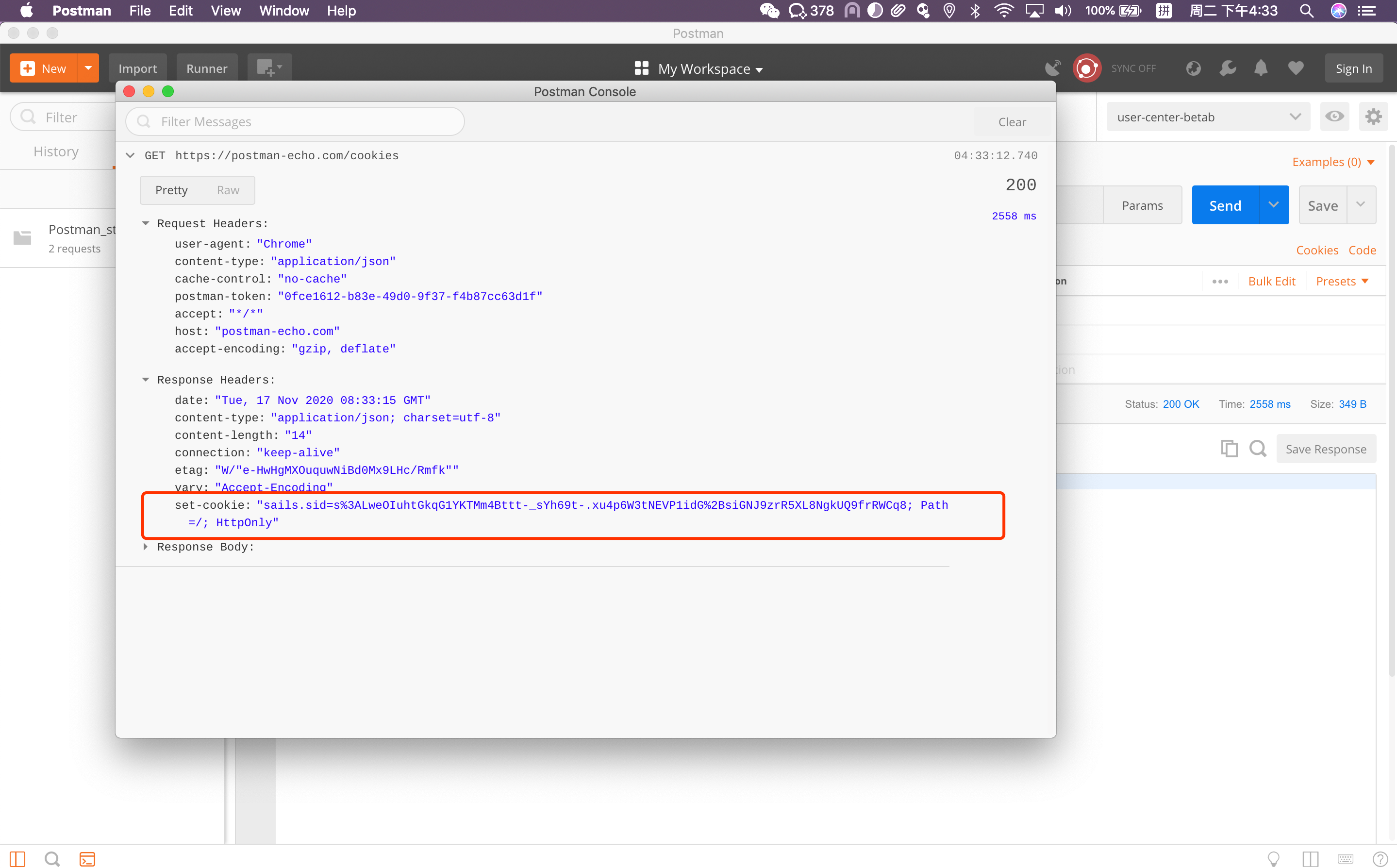The width and height of the screenshot is (1397, 868).
Task: Open the Code link
Action: click(1362, 250)
